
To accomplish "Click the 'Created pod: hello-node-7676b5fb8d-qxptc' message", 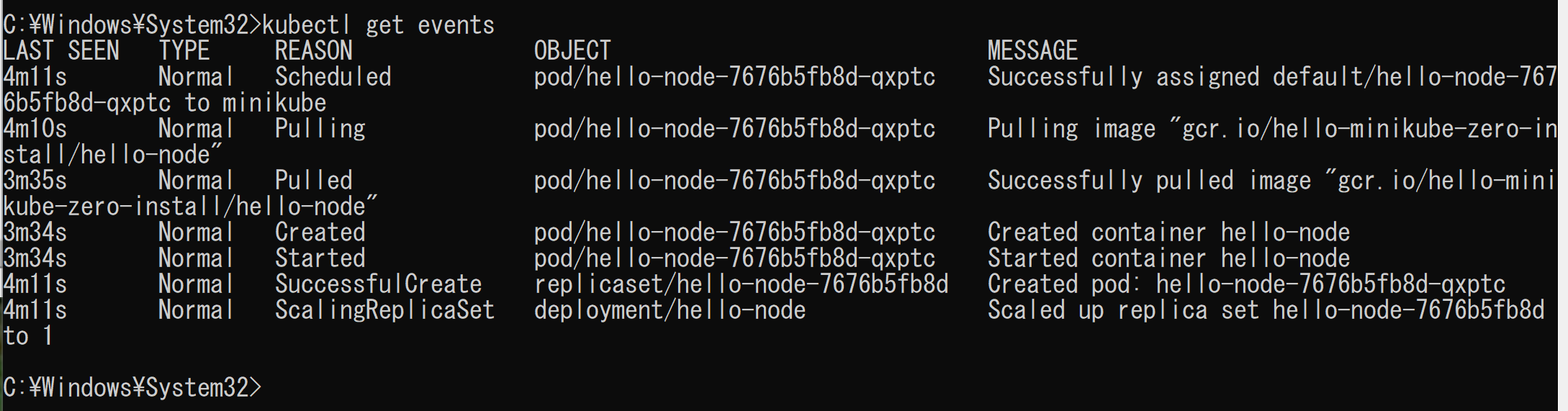I will pyautogui.click(x=1247, y=284).
